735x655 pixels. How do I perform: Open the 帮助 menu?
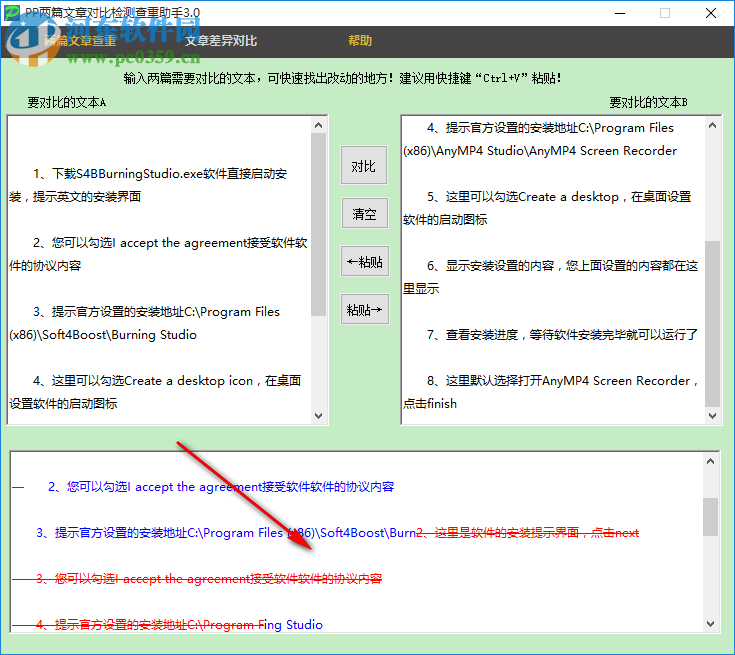pos(360,41)
